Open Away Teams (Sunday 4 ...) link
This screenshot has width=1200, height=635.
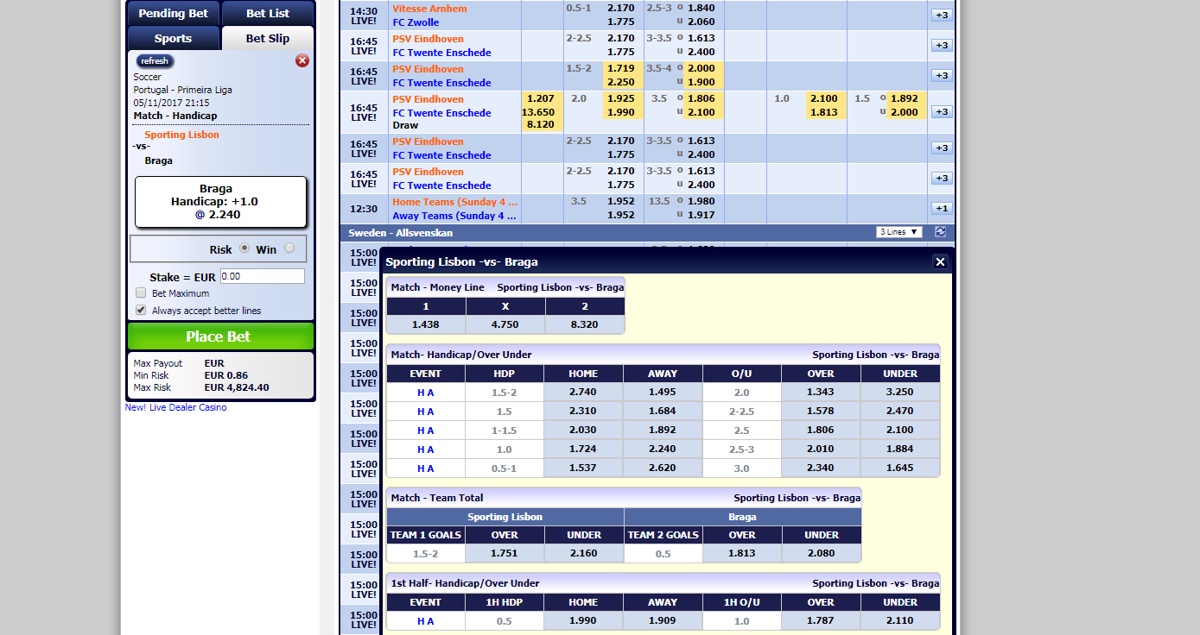coord(455,215)
